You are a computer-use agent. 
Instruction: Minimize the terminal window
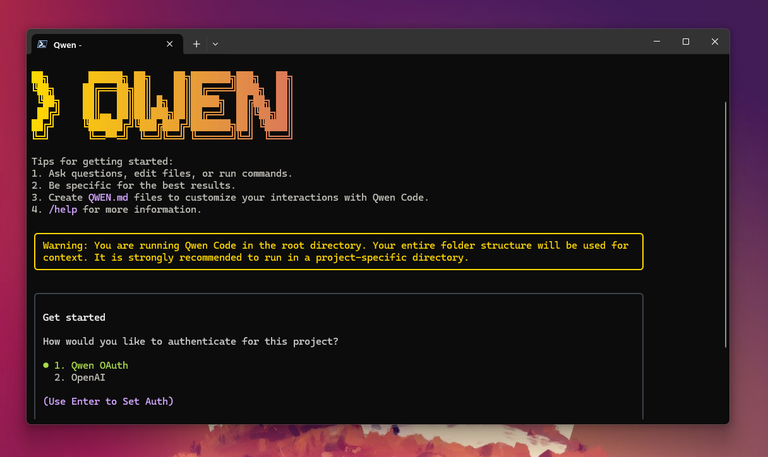(x=657, y=42)
